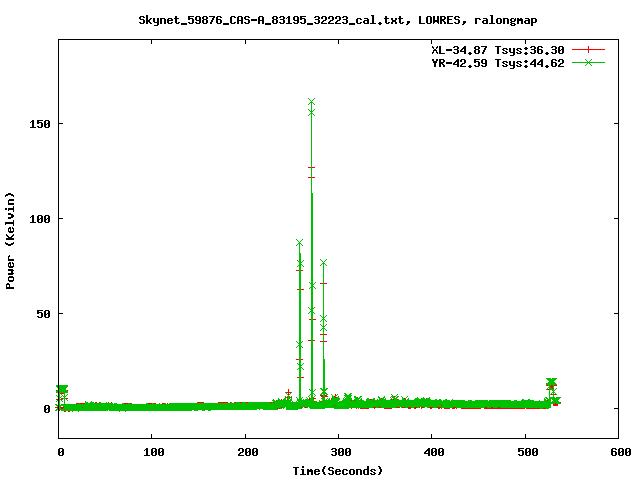Click the 300 tick label on the x-axis
The width and height of the screenshot is (640, 480).
pos(340,452)
